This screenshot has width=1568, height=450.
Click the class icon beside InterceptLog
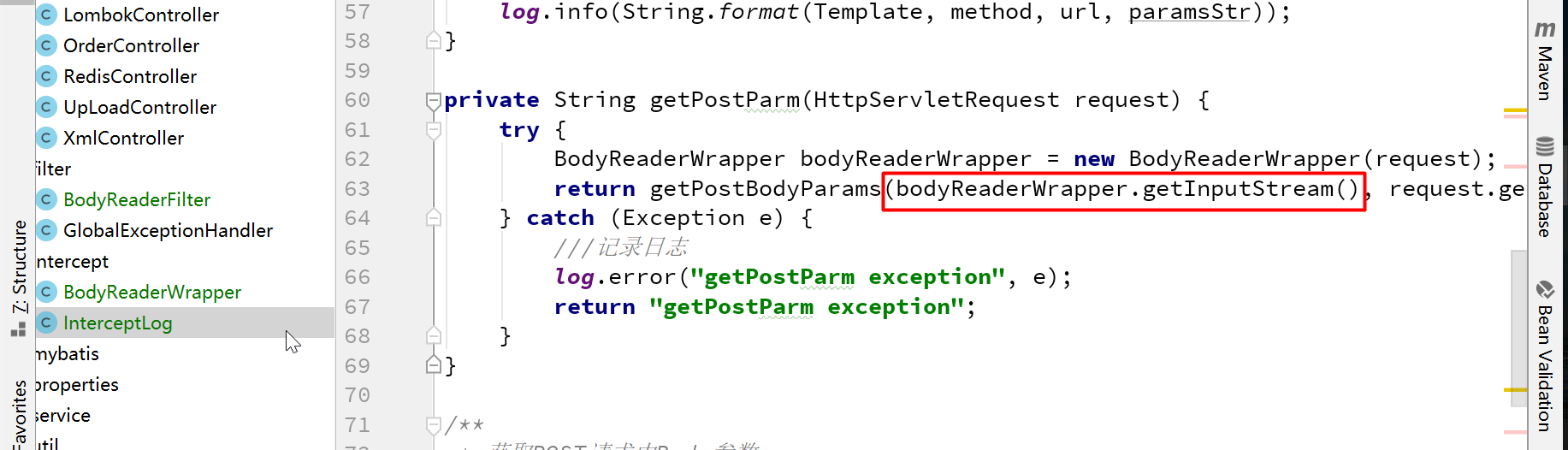pos(47,323)
